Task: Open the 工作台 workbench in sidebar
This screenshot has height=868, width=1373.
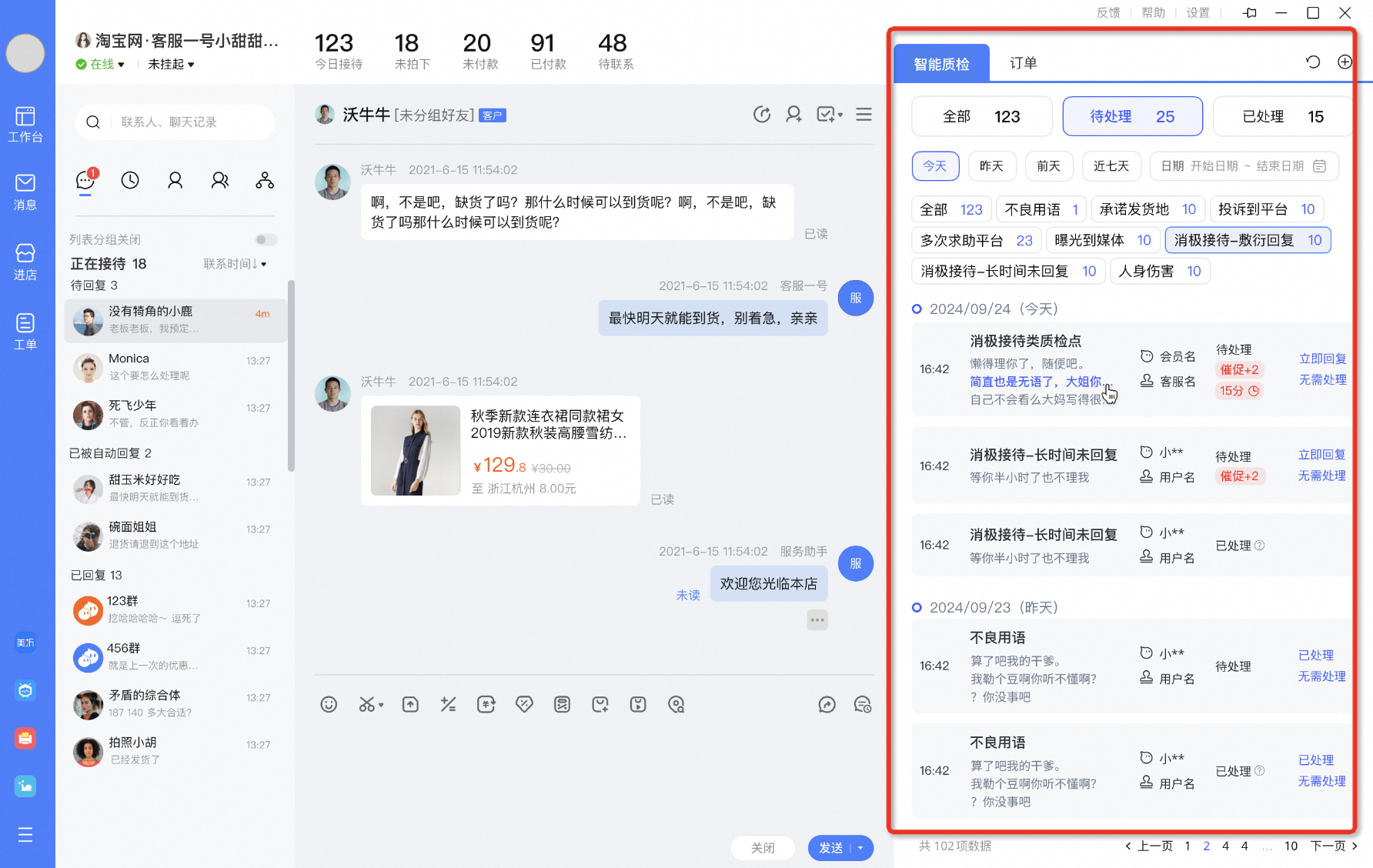Action: 25,125
